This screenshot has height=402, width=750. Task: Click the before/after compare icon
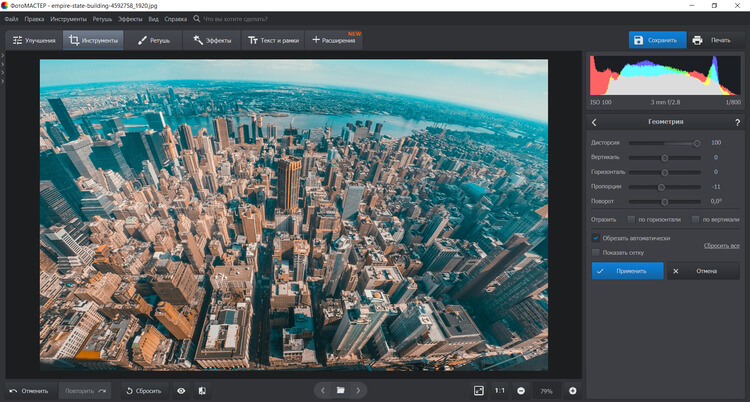coord(202,390)
